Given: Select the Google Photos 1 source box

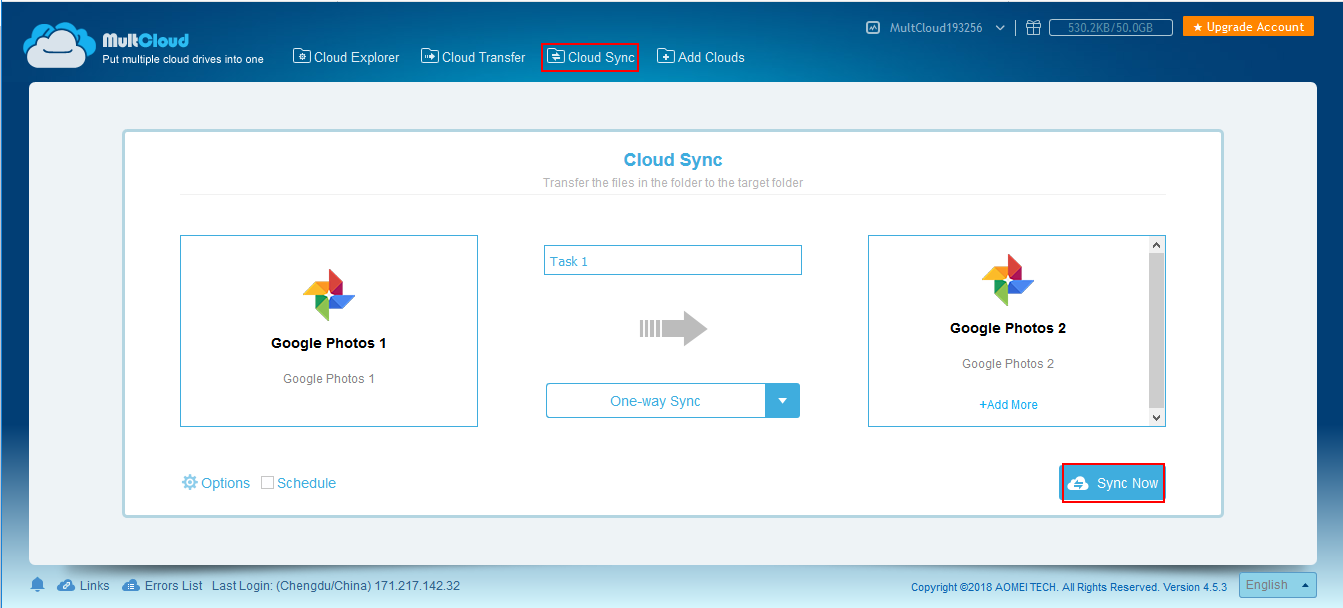Looking at the screenshot, I should [x=329, y=331].
